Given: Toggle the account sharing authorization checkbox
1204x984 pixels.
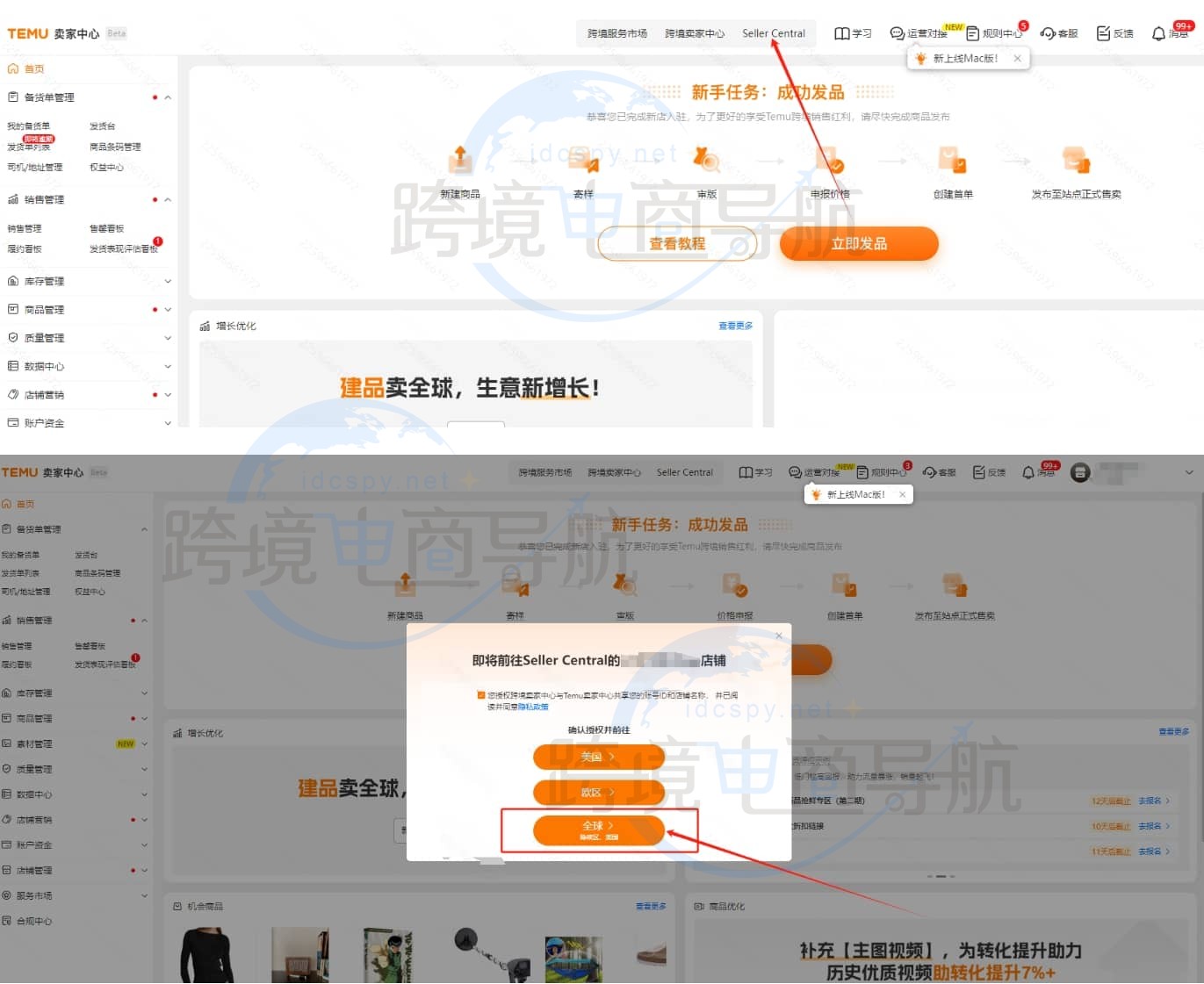Looking at the screenshot, I should pyautogui.click(x=480, y=695).
